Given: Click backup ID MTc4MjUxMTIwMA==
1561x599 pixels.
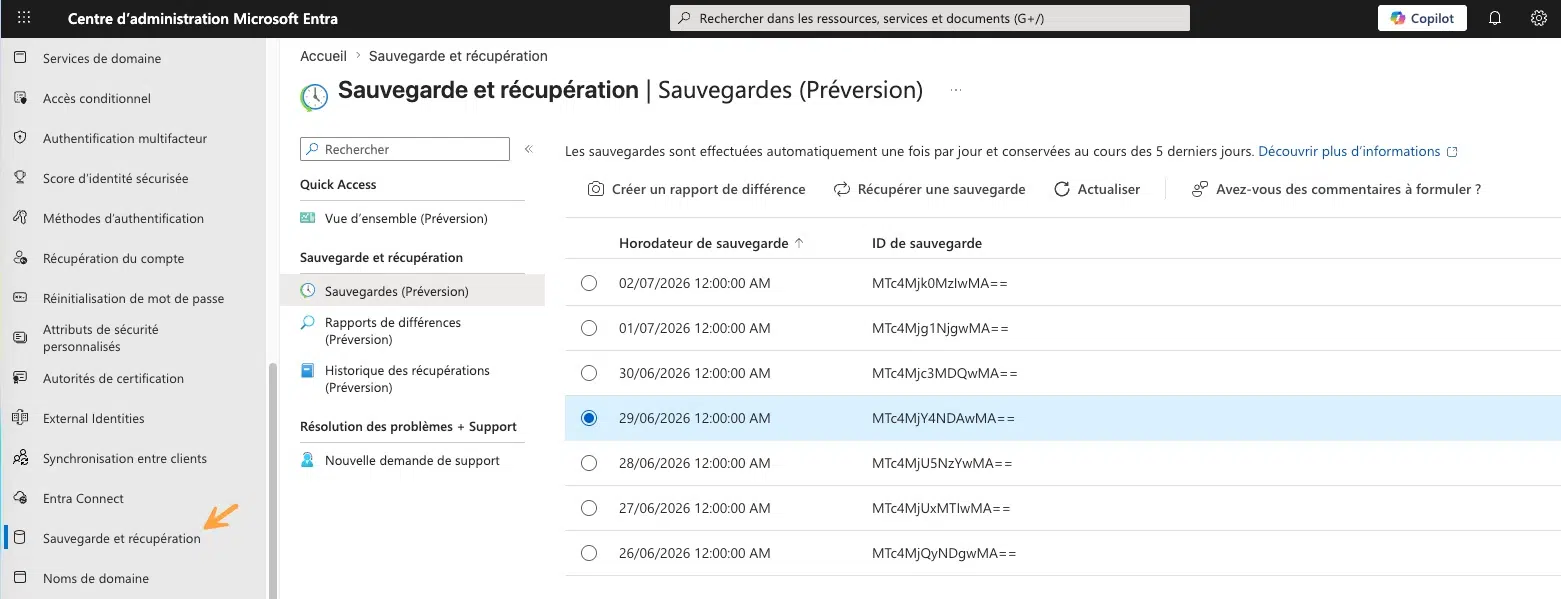Looking at the screenshot, I should pyautogui.click(x=941, y=508).
